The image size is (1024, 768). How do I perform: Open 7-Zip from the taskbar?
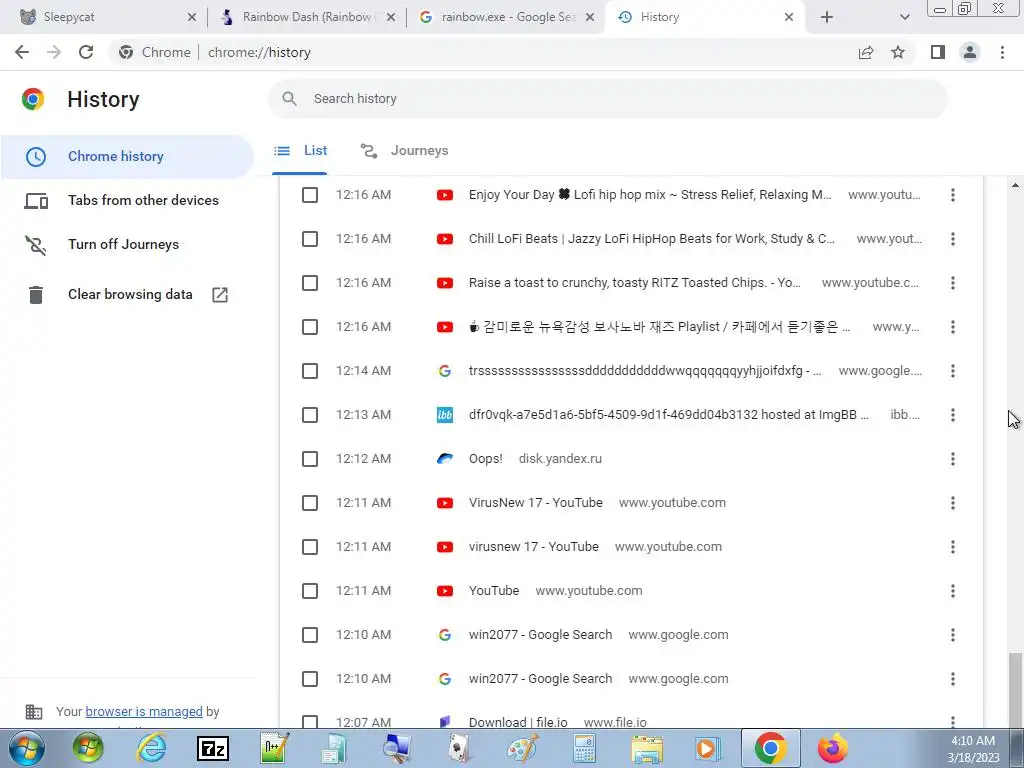pyautogui.click(x=213, y=748)
